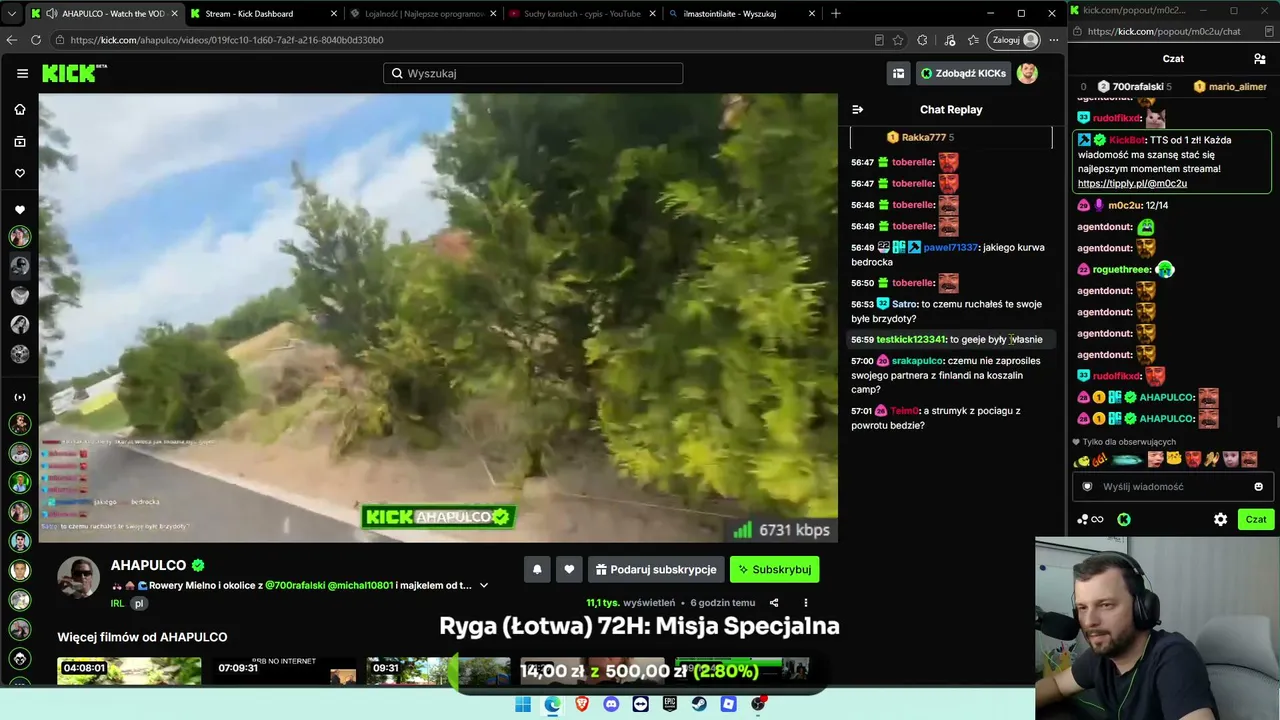Click the @michal10801 mention in stream title
The image size is (1280, 720).
pyautogui.click(x=360, y=586)
